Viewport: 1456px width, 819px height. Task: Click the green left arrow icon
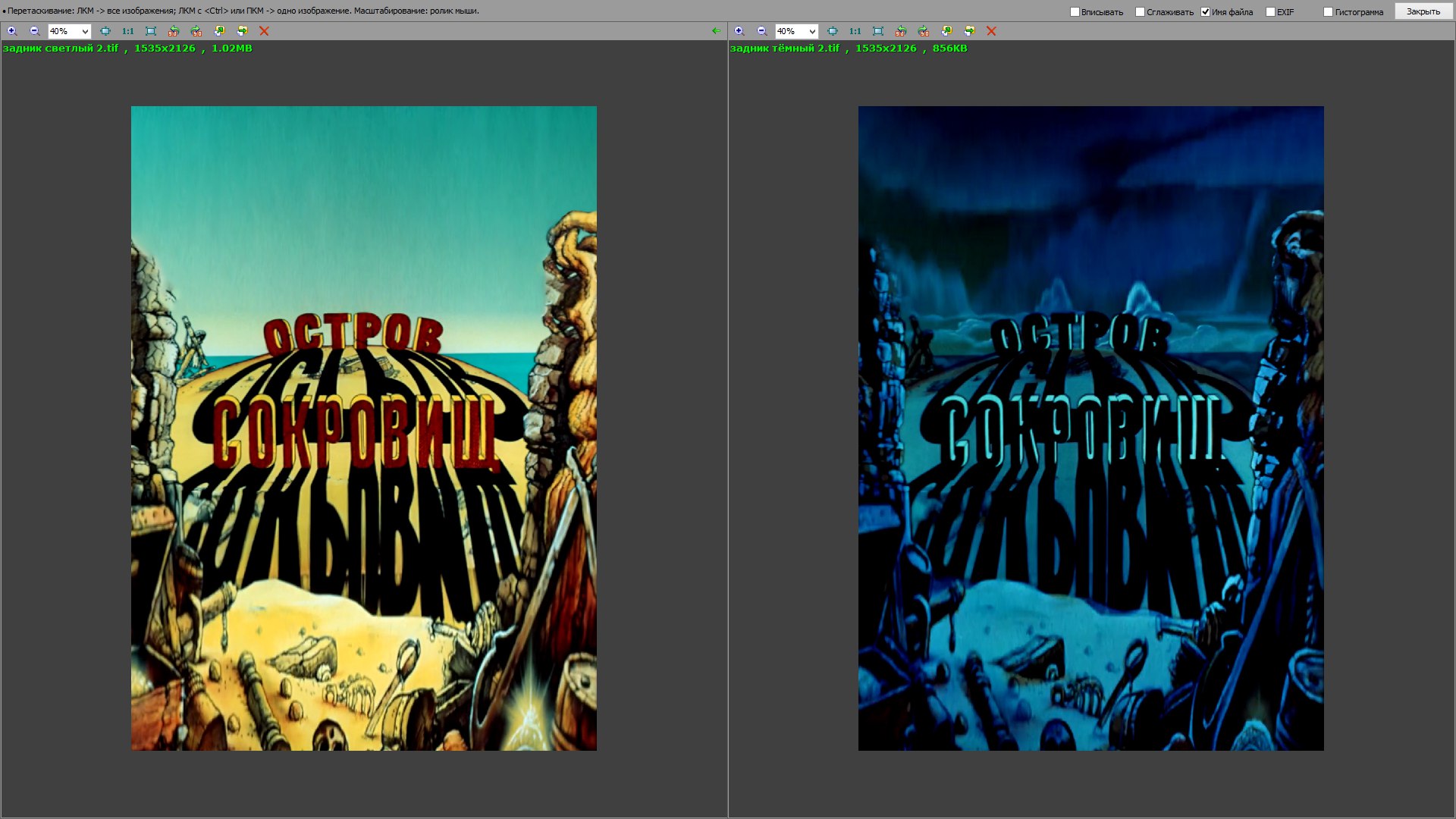(x=717, y=31)
